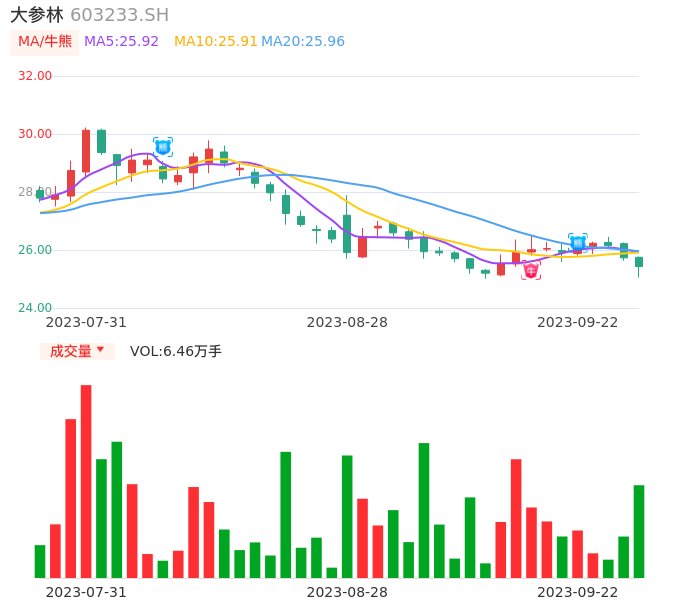Image resolution: width=686 pixels, height=606 pixels.
Task: Toggle the MA10 moving average legend
Action: [x=215, y=41]
